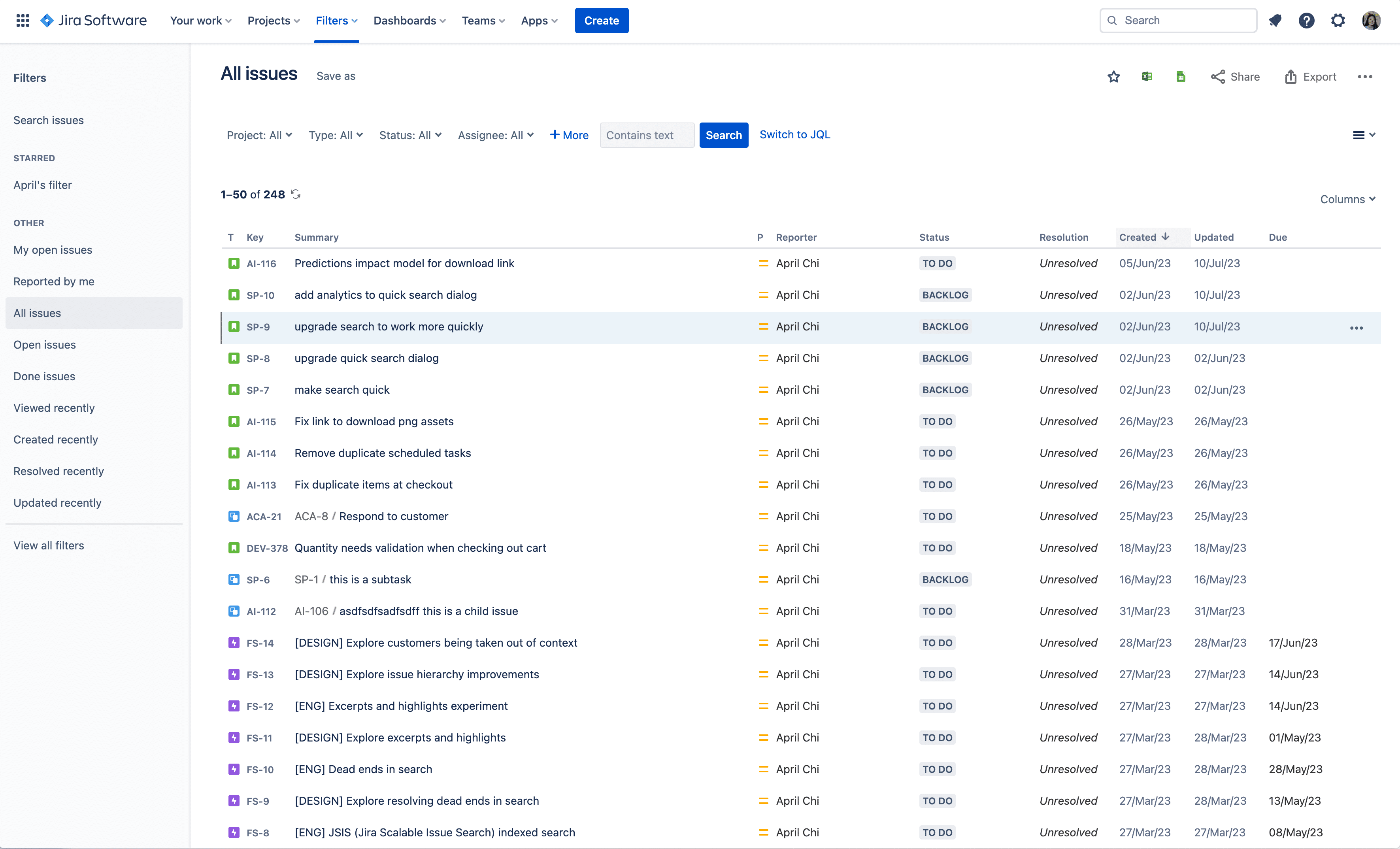Star the All issues filter
This screenshot has height=849, width=1400.
(1114, 76)
